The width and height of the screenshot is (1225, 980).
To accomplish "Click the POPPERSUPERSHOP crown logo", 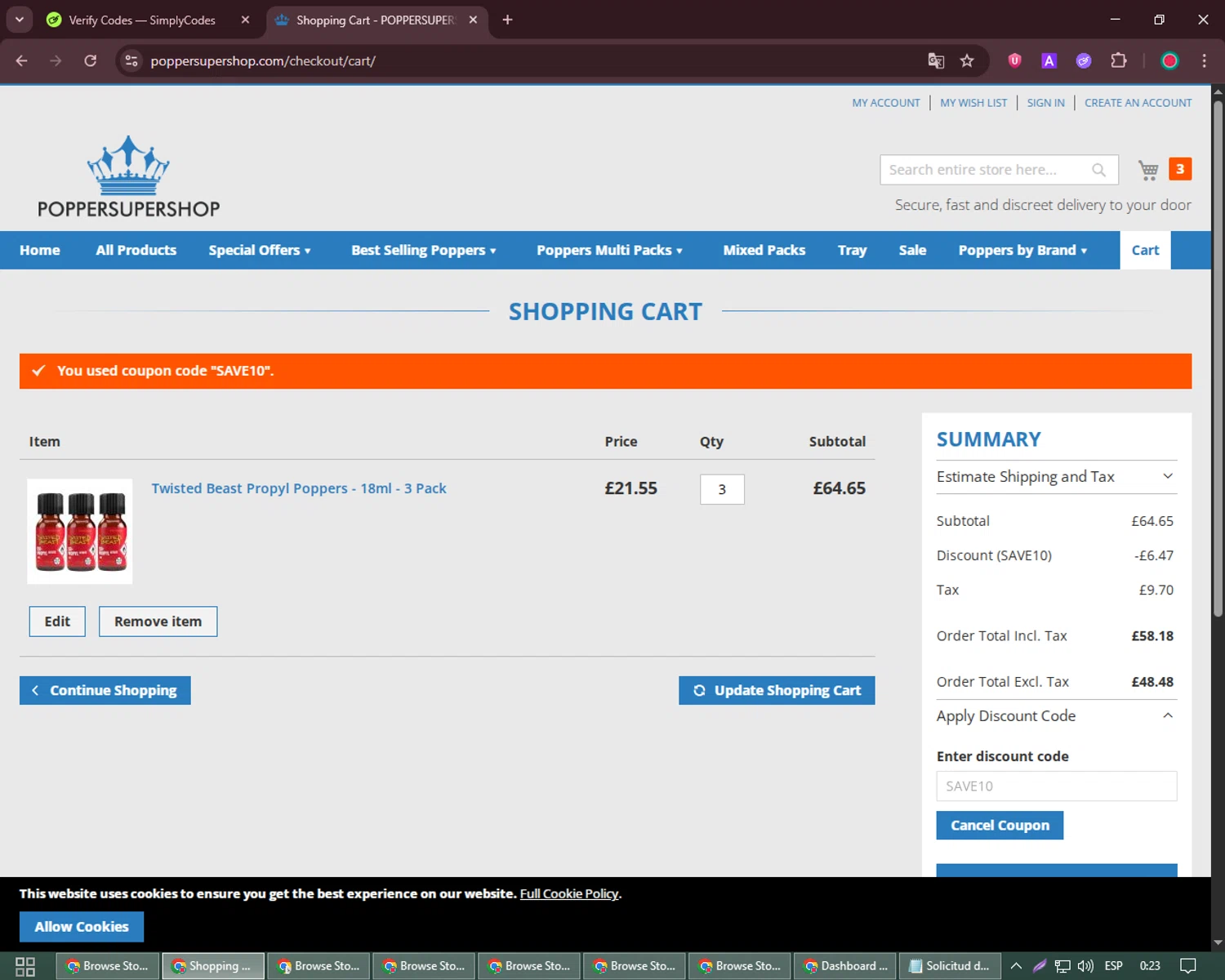I will pos(128,176).
